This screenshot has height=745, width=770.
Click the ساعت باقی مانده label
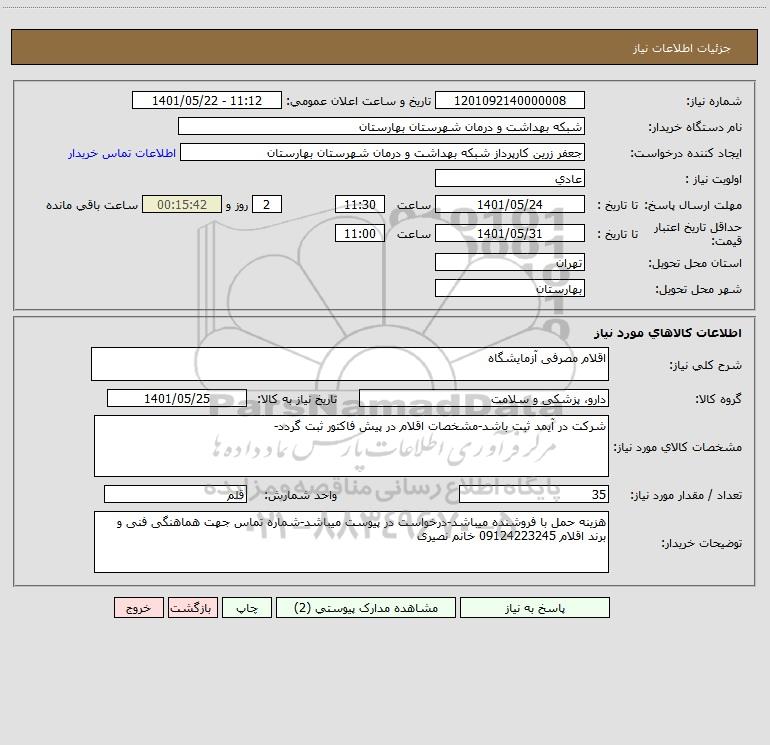(x=92, y=205)
